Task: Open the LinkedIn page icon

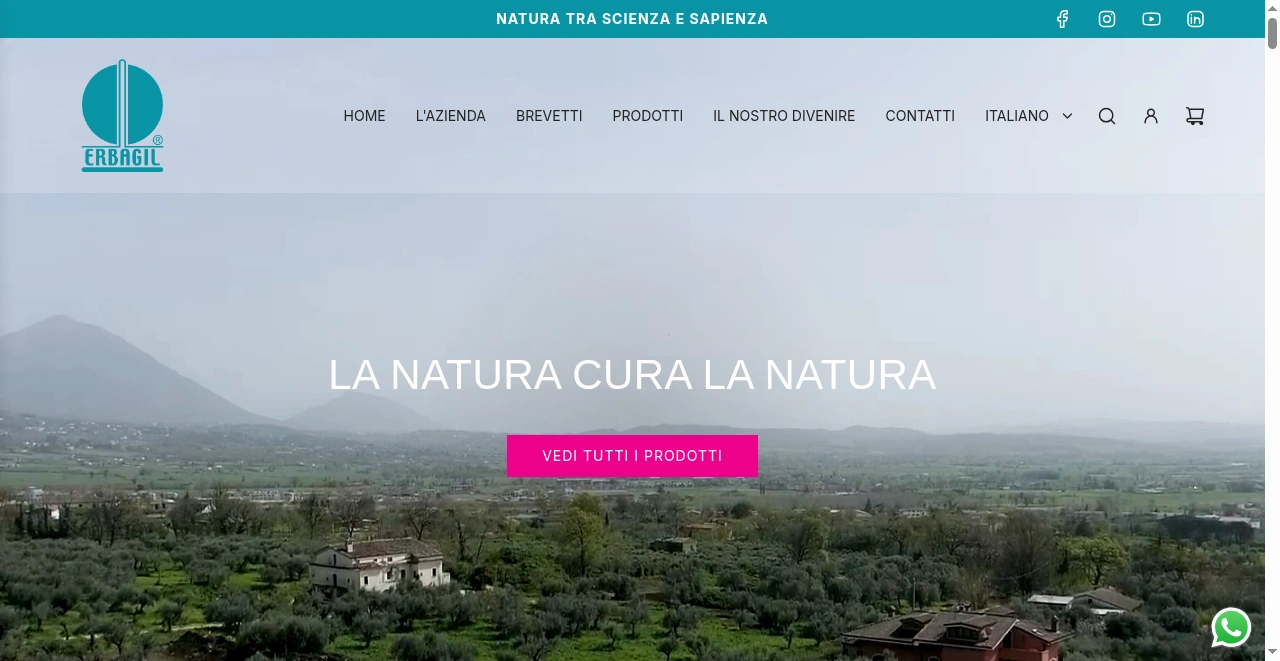Action: pos(1195,19)
